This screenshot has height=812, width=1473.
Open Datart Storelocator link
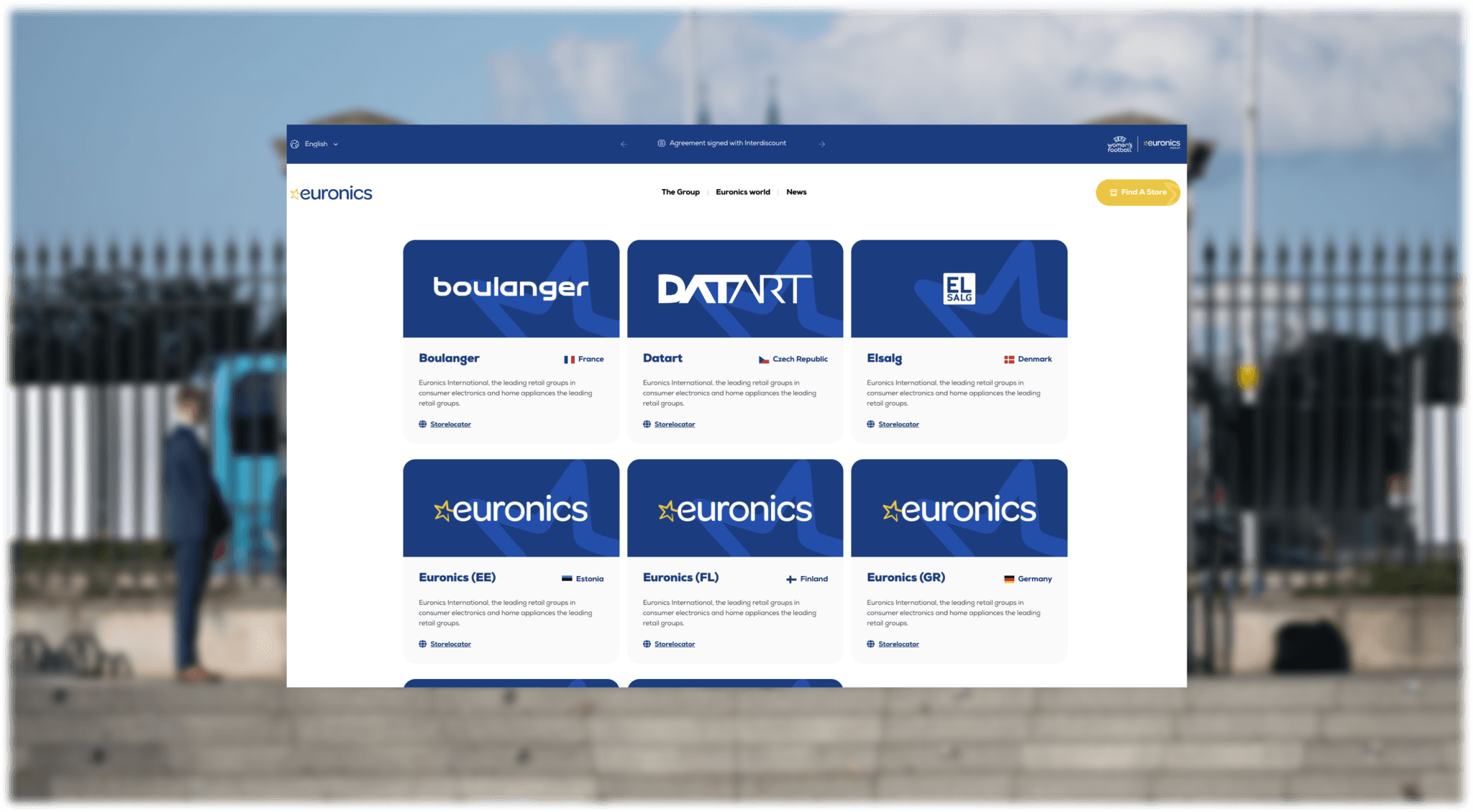675,424
